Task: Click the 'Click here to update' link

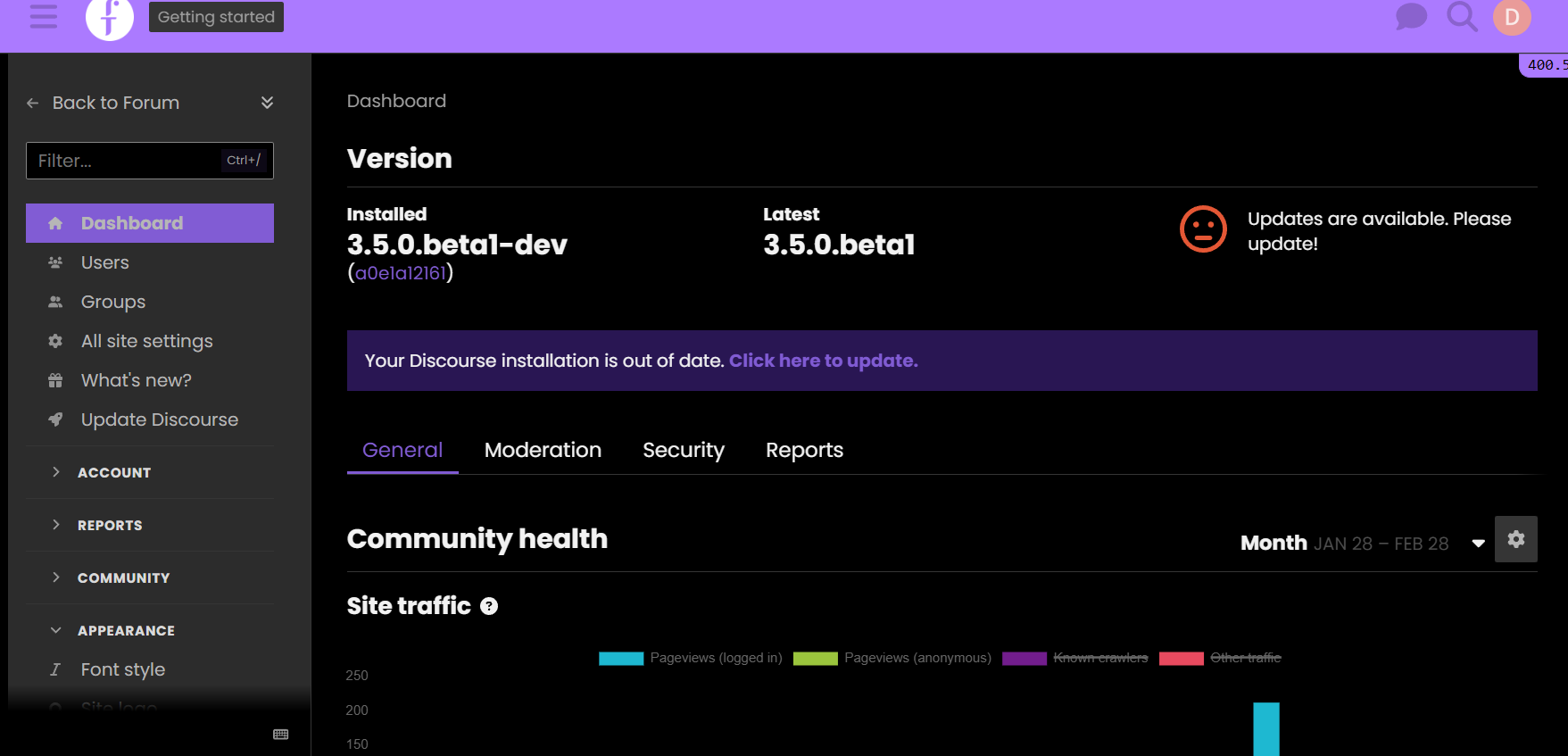Action: (823, 361)
